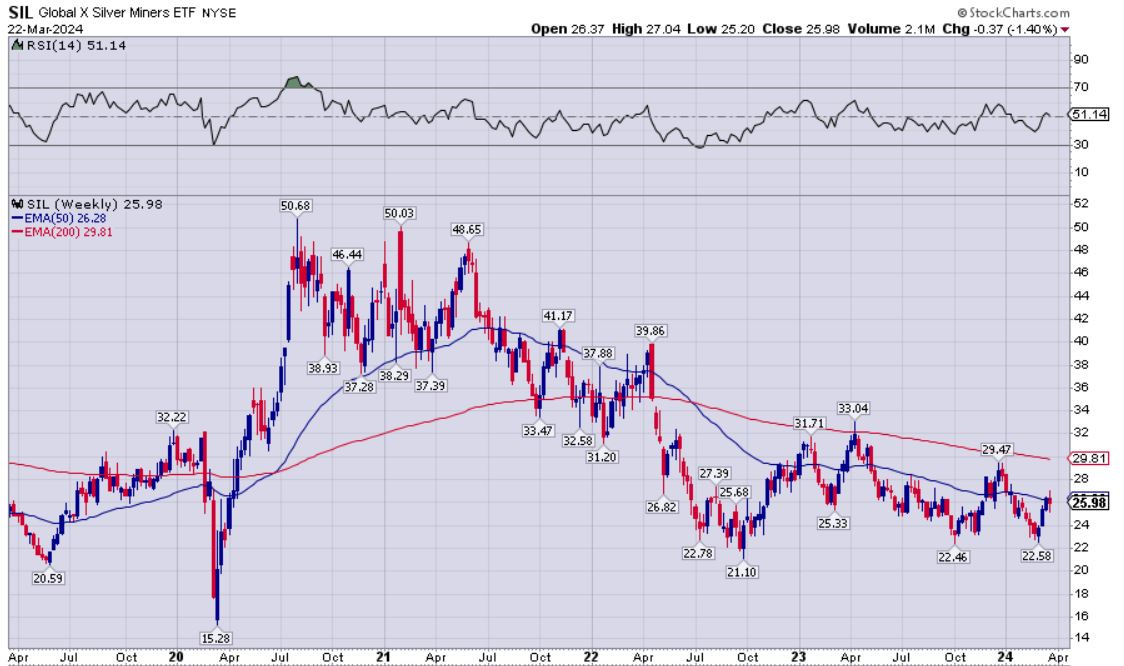Screen dimensions: 1124x666
Task: Click the 31.71 price label
Action: (809, 424)
